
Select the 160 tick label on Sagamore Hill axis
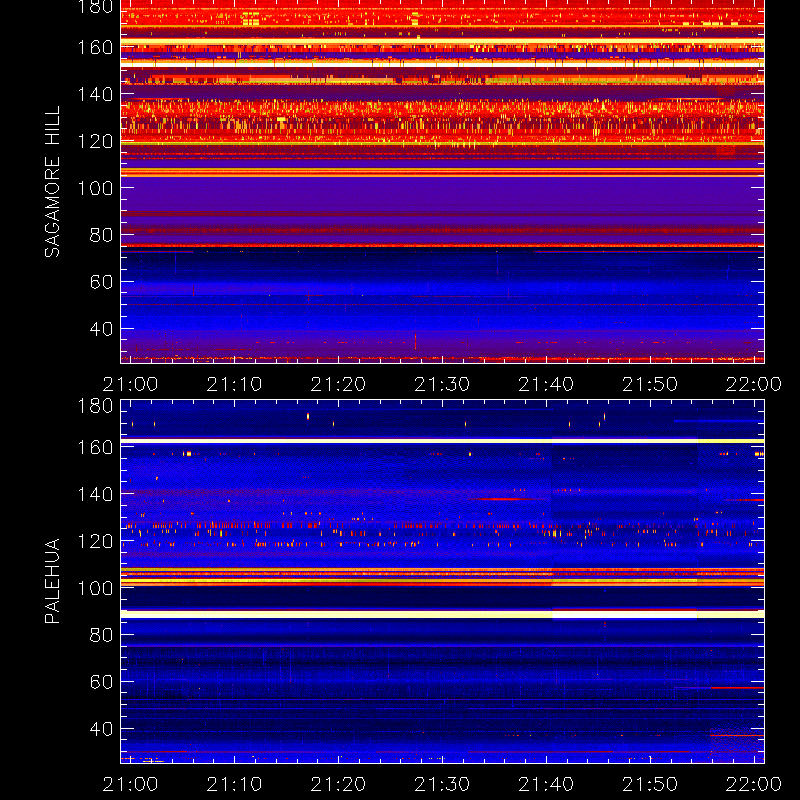[x=95, y=47]
